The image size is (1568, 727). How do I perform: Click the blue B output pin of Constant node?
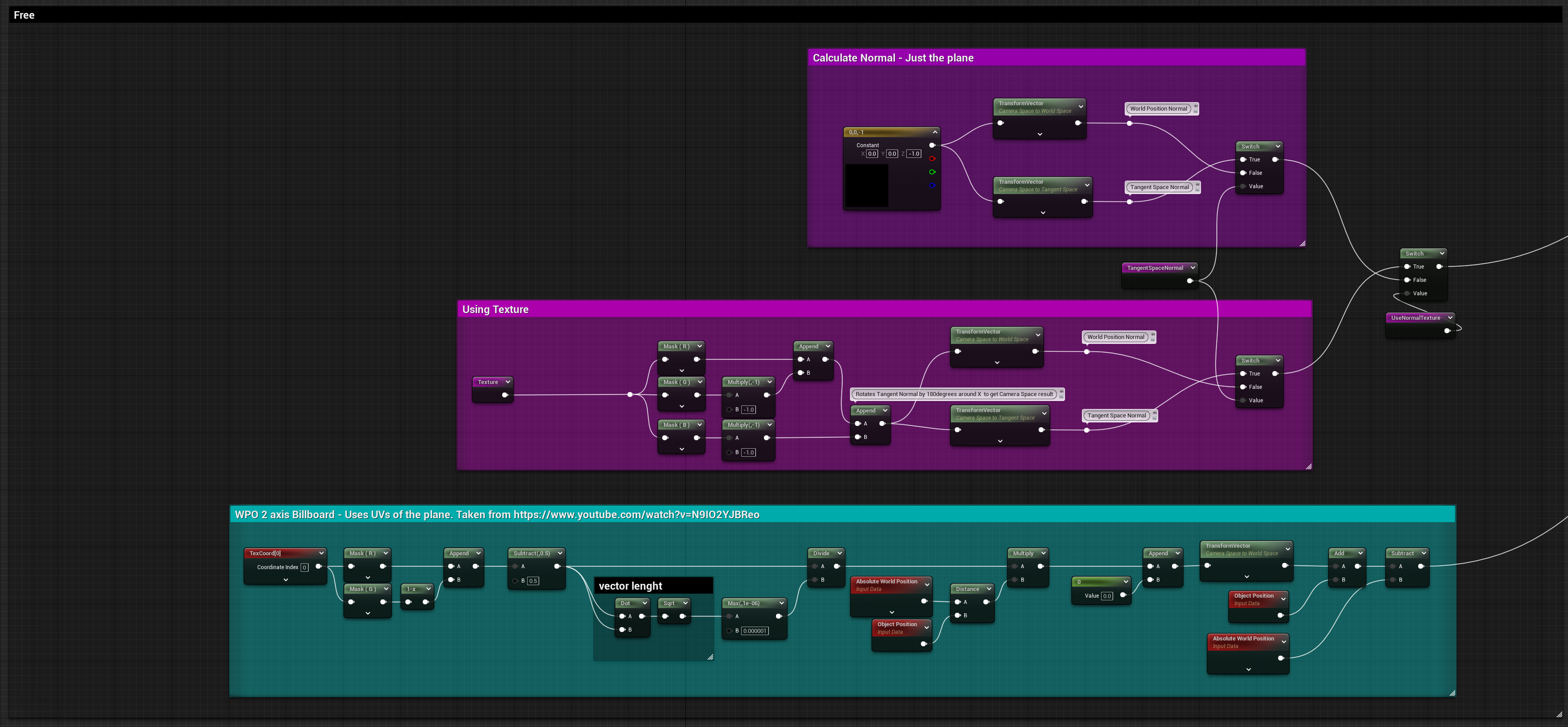[x=932, y=186]
